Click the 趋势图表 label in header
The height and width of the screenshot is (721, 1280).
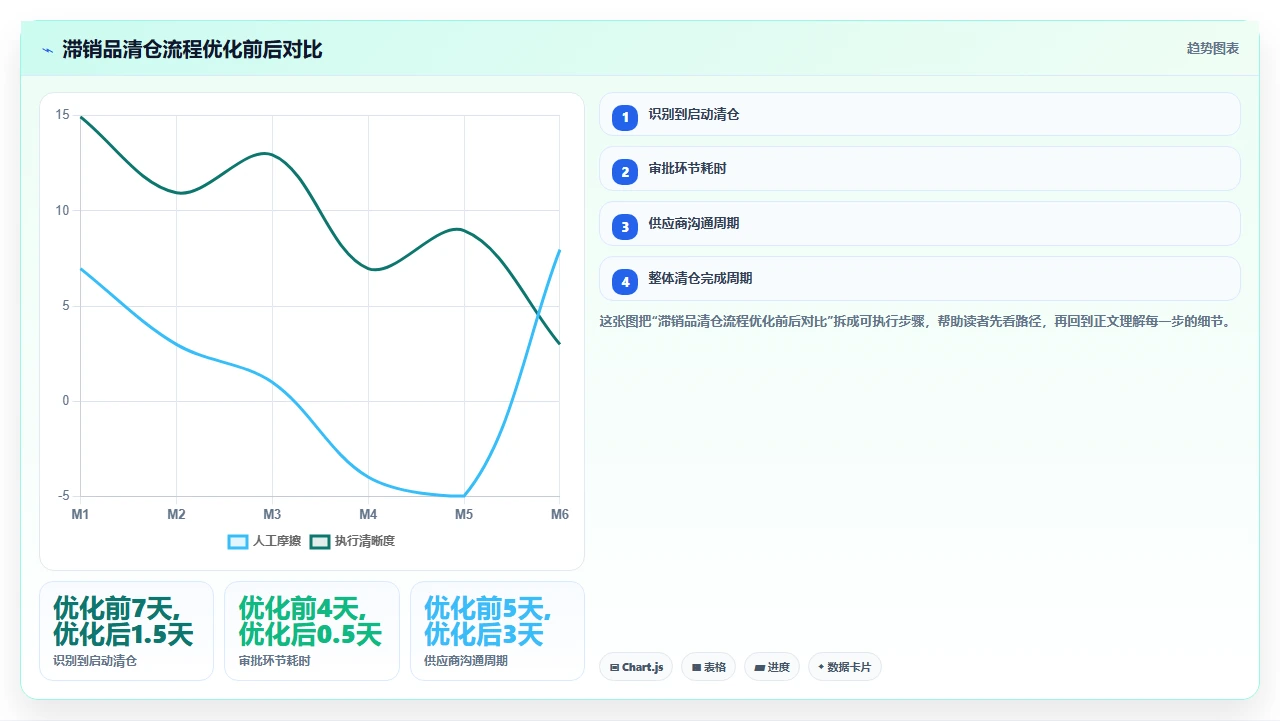click(x=1213, y=49)
